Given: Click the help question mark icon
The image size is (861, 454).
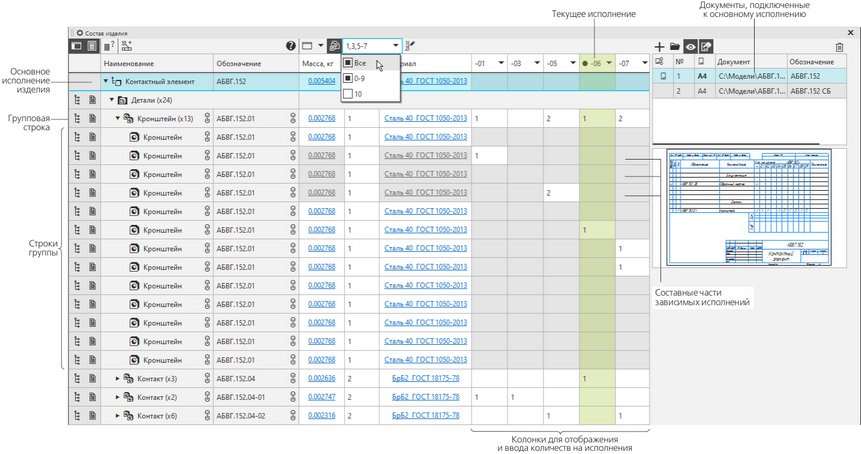Looking at the screenshot, I should point(291,46).
